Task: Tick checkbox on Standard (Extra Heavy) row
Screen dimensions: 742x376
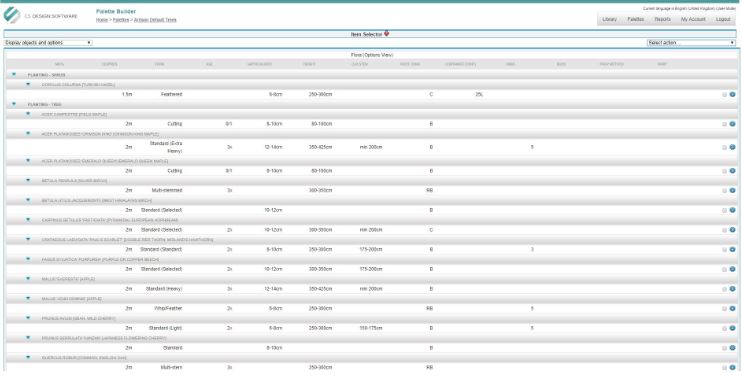Action: click(724, 148)
